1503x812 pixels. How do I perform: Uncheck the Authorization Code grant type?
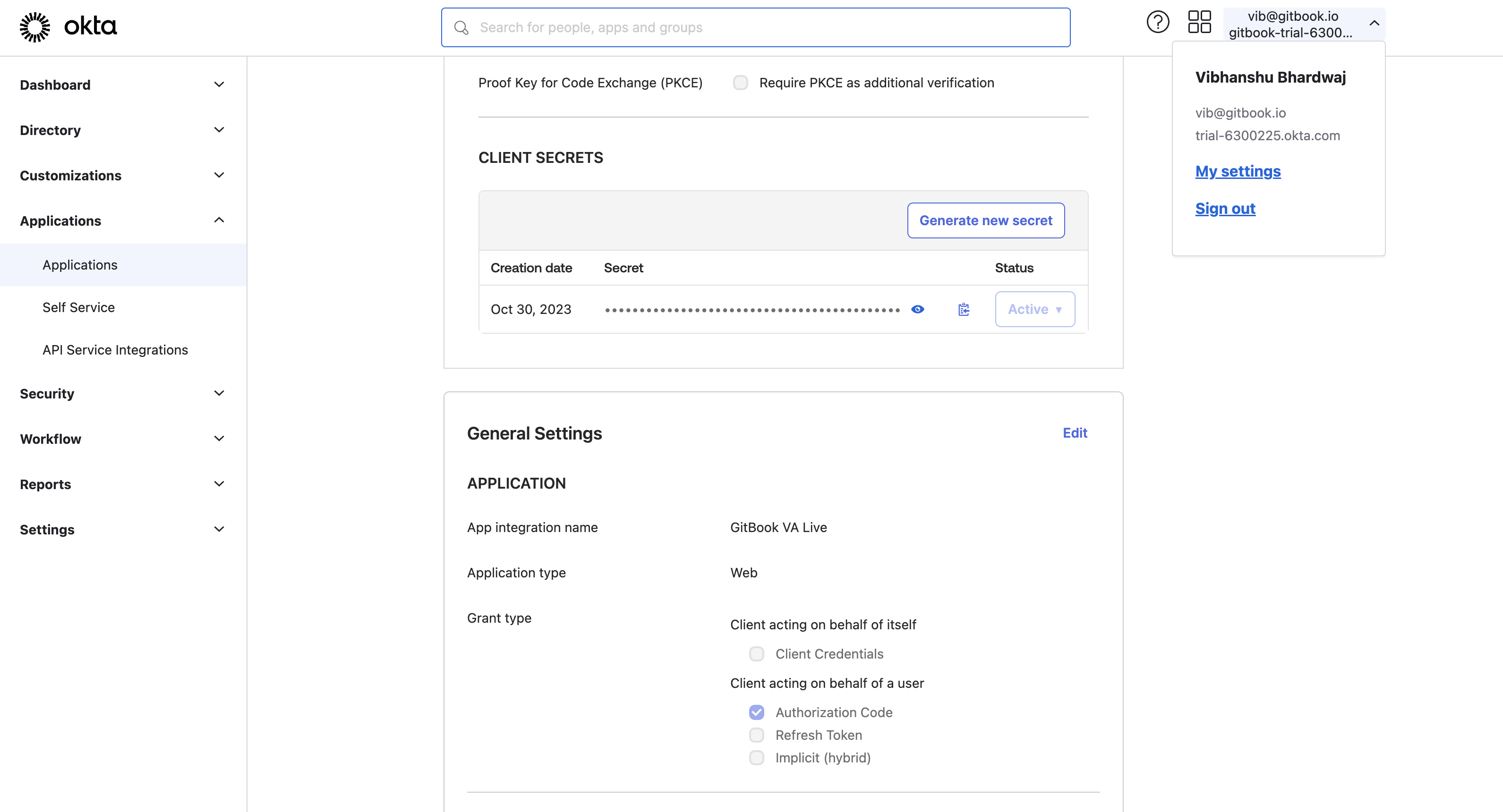[756, 712]
